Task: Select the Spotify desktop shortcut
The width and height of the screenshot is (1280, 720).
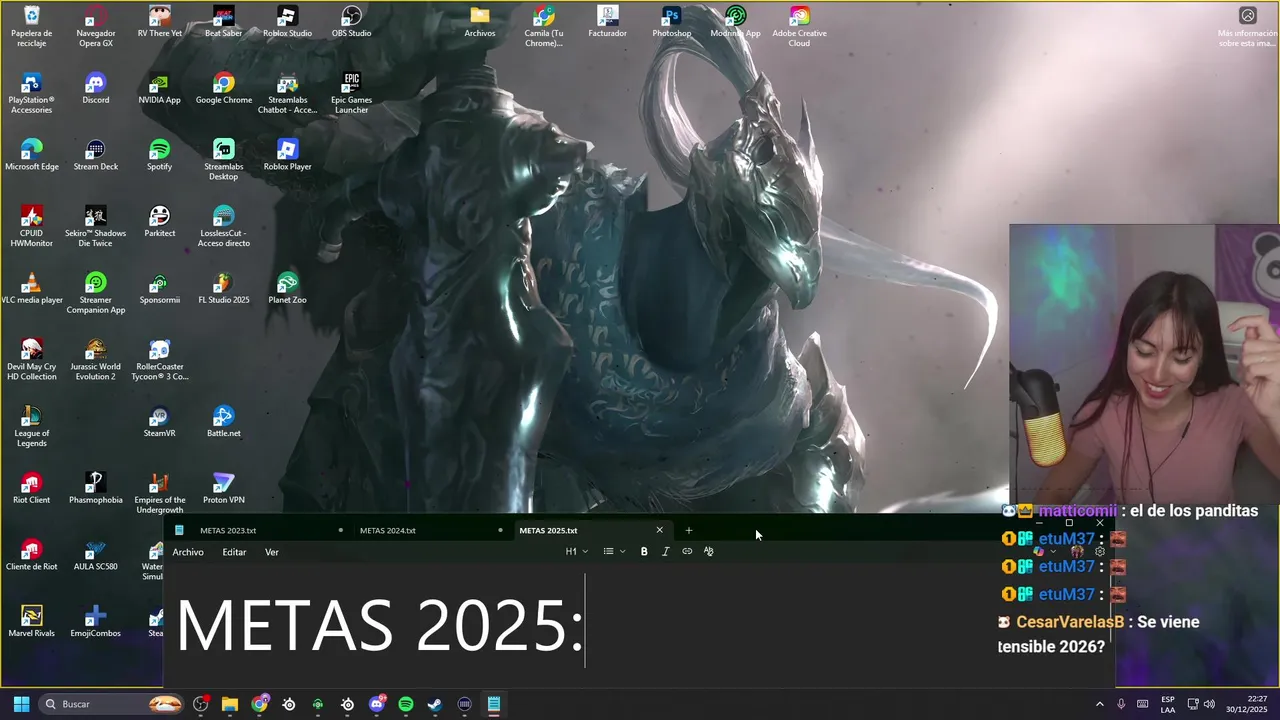Action: point(159,155)
